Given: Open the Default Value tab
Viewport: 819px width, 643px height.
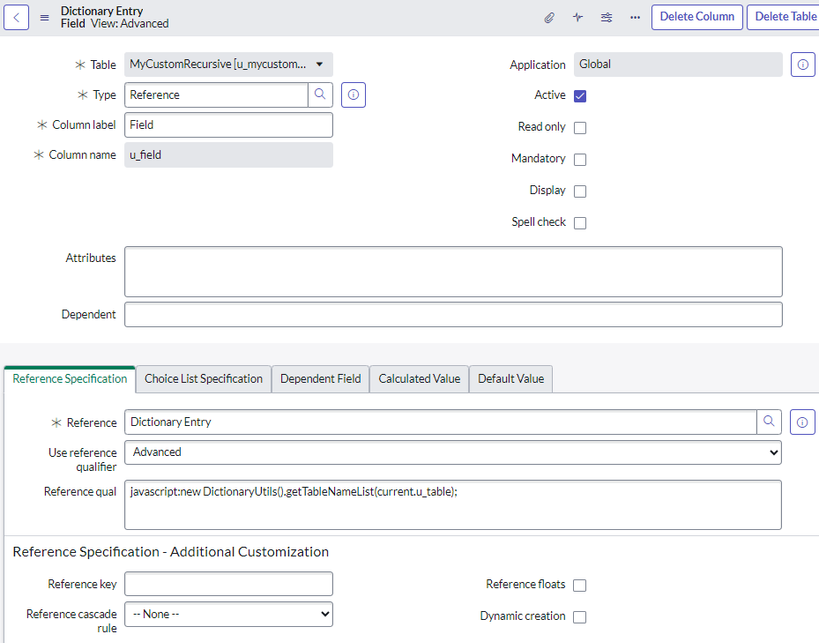Looking at the screenshot, I should click(511, 379).
